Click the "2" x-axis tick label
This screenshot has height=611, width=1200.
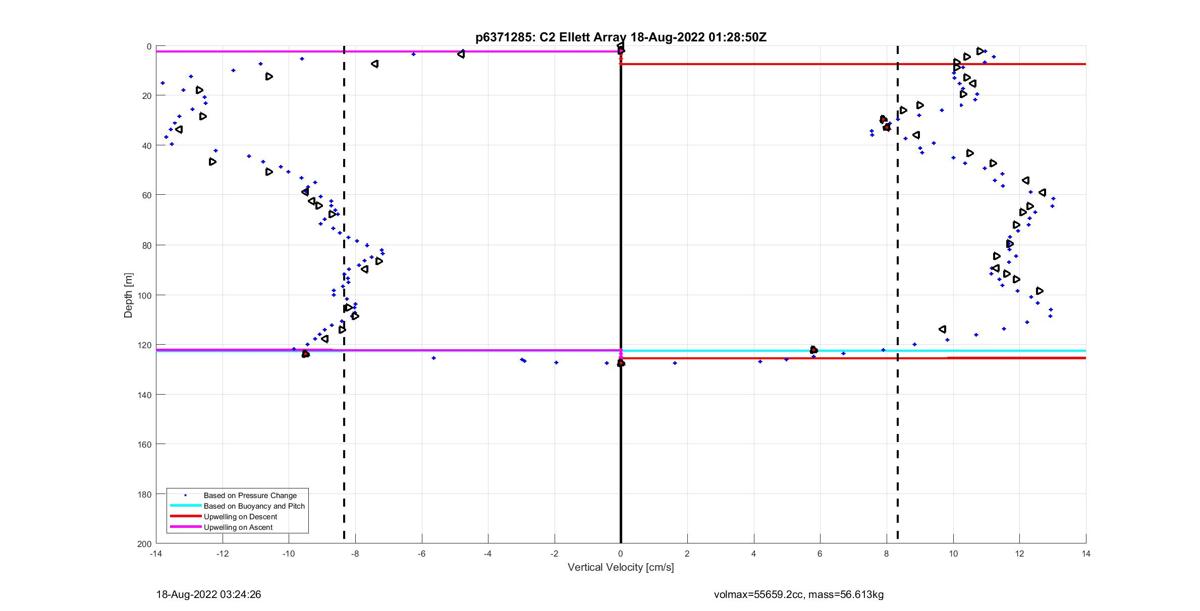pyautogui.click(x=687, y=553)
